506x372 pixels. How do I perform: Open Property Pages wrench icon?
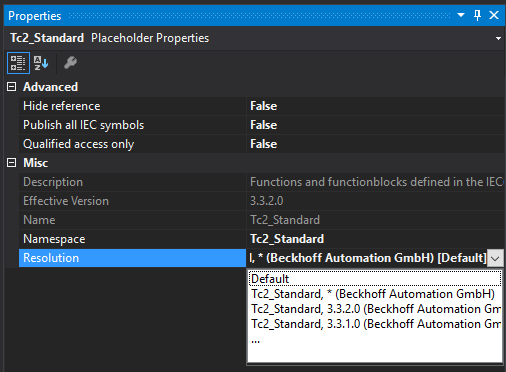pos(70,63)
